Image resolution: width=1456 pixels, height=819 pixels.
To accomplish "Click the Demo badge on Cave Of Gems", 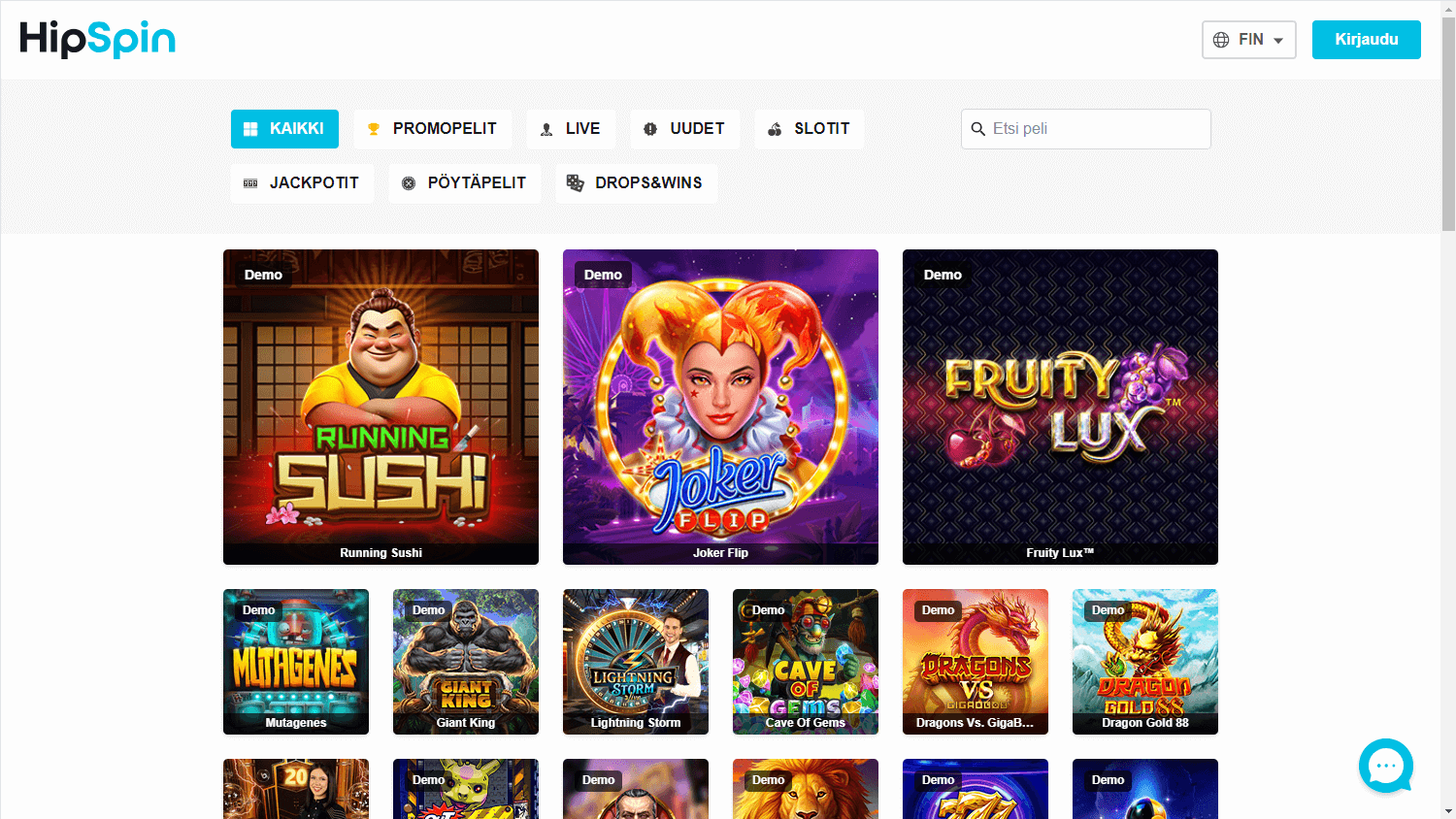I will coord(768,610).
